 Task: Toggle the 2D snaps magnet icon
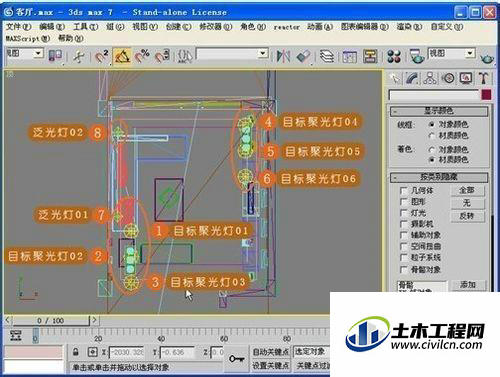pos(102,56)
